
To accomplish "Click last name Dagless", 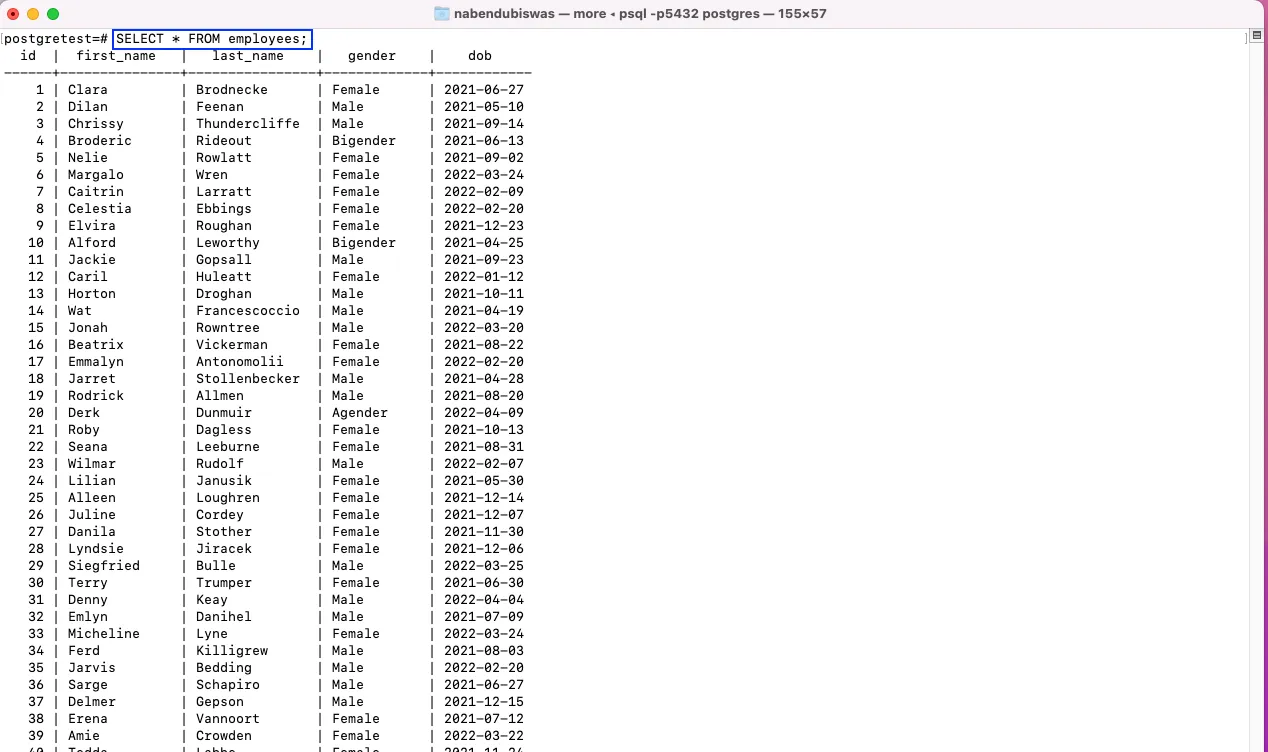I will 224,430.
